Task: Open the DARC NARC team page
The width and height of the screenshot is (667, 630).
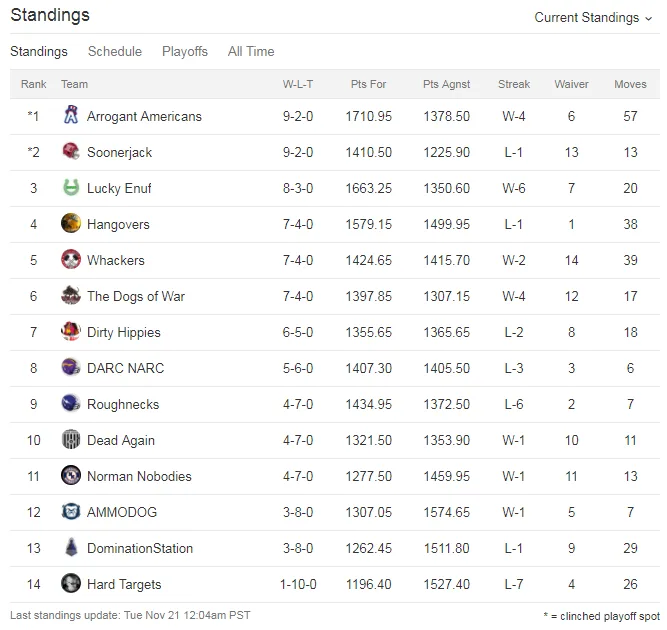Action: (125, 368)
